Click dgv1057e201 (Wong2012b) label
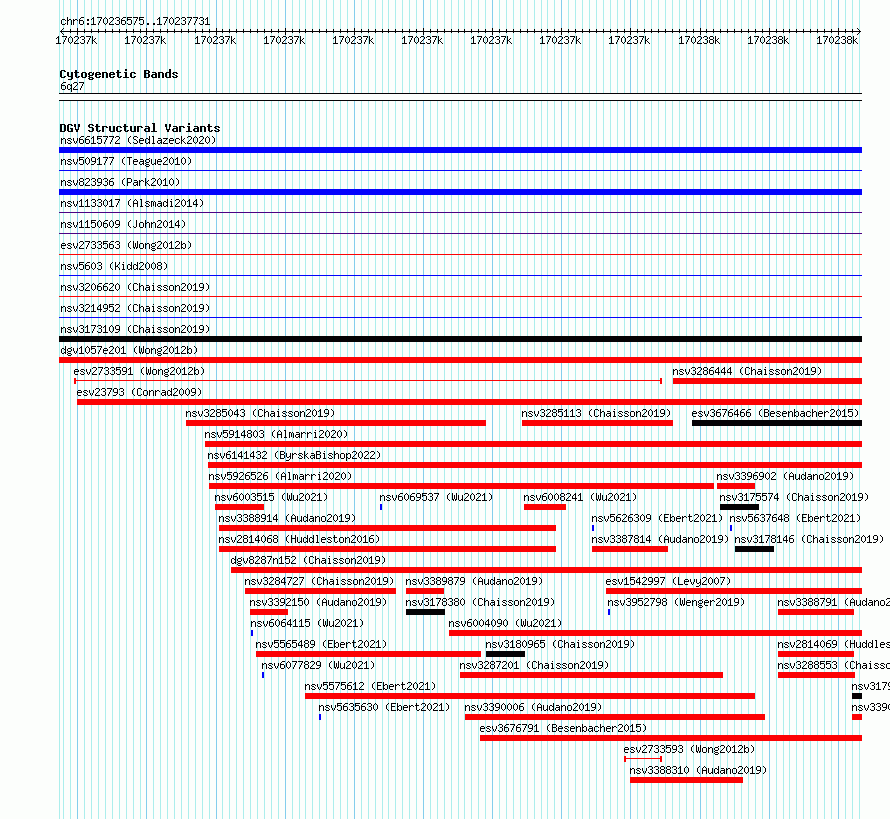The image size is (890, 819). [129, 350]
